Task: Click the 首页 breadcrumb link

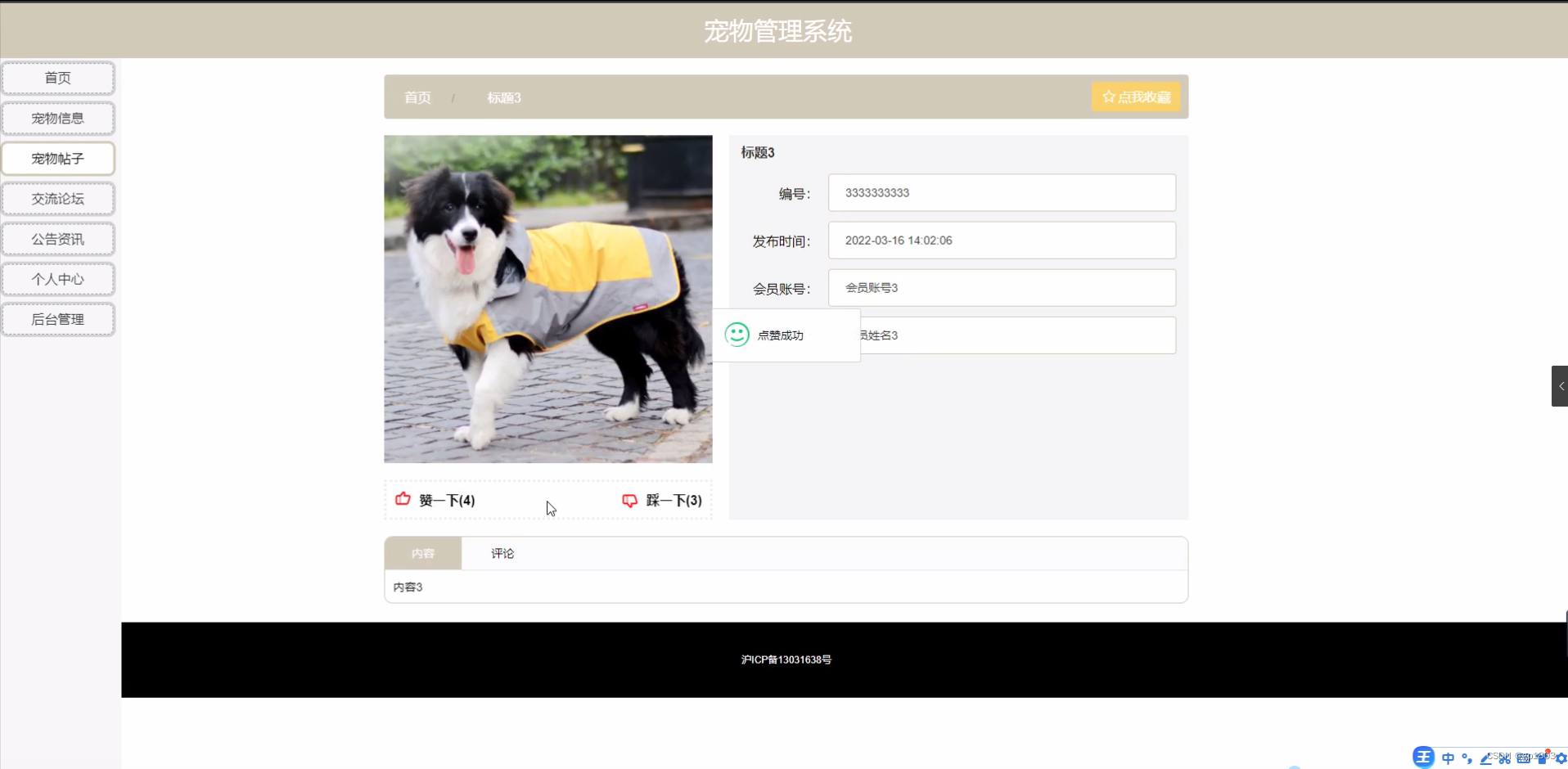Action: [416, 97]
